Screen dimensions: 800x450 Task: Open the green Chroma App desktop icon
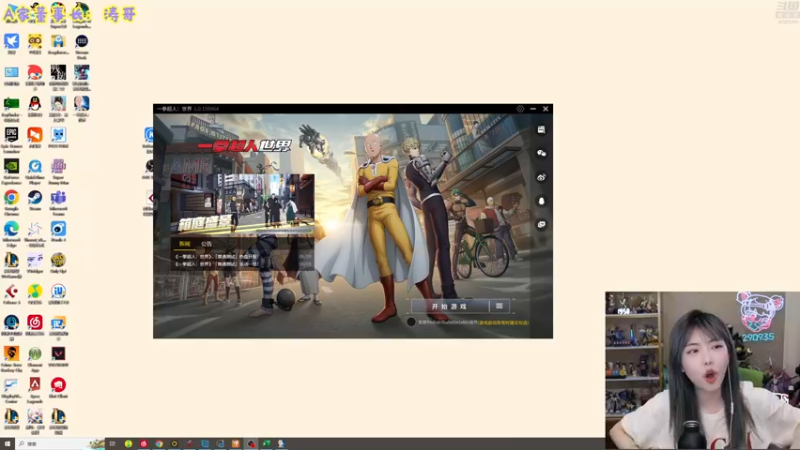click(35, 359)
